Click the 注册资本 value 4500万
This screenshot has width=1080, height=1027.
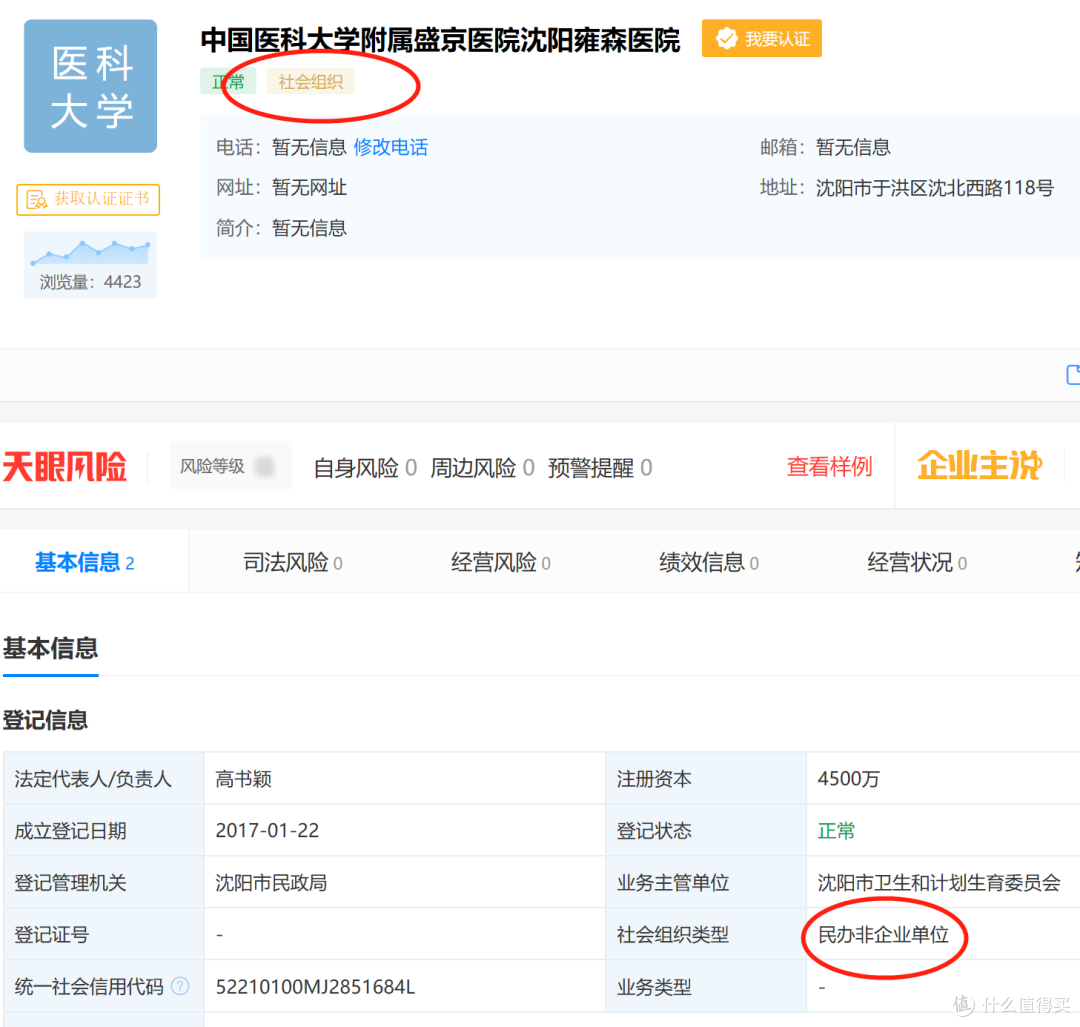coord(849,779)
